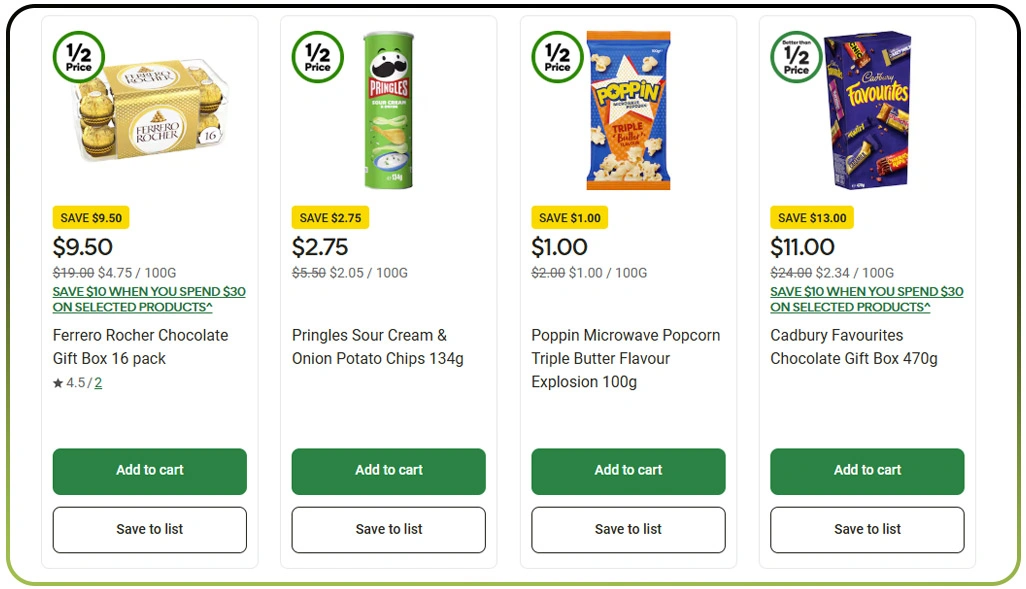Save the Poppin popcorn to list

coord(628,530)
